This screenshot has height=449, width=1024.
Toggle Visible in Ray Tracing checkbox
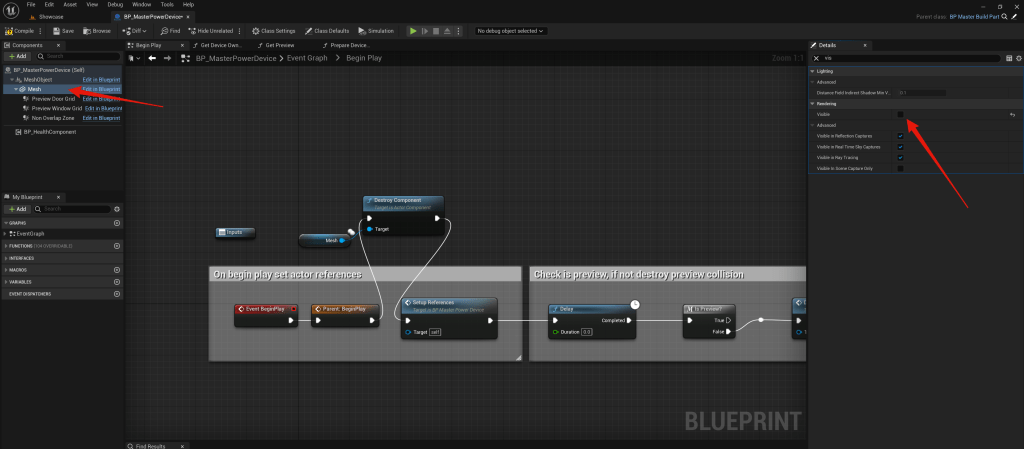click(901, 157)
